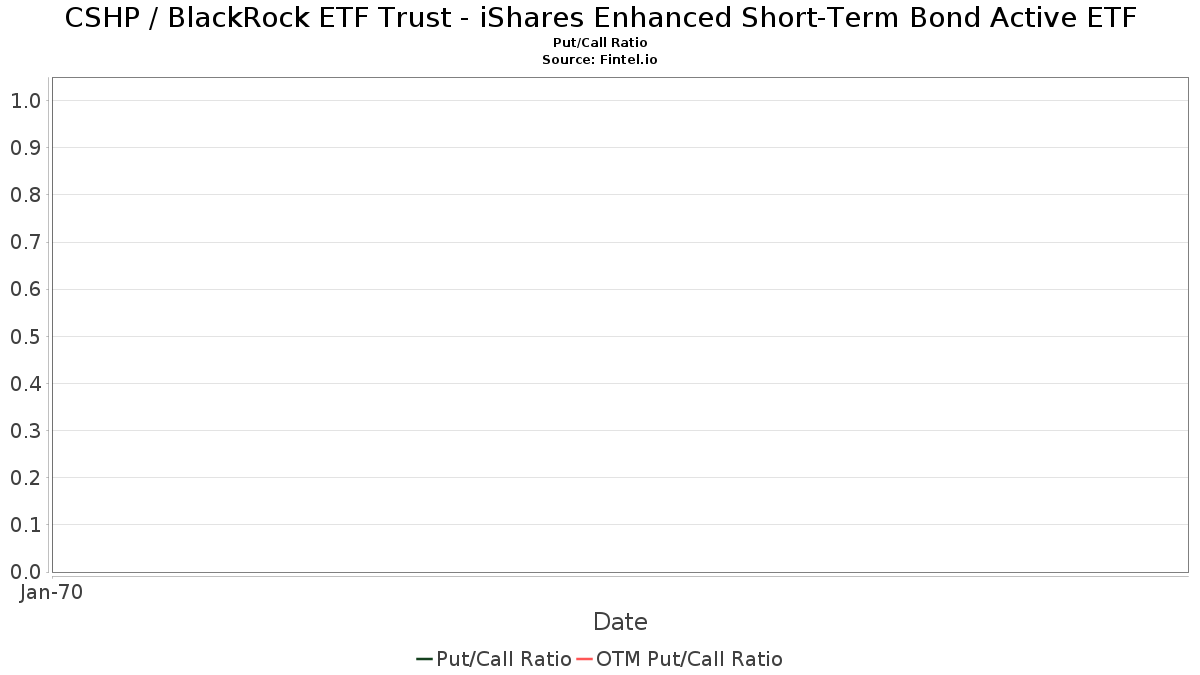Click the 0.0 y-axis label
This screenshot has height=675, width=1200.
(x=26, y=572)
